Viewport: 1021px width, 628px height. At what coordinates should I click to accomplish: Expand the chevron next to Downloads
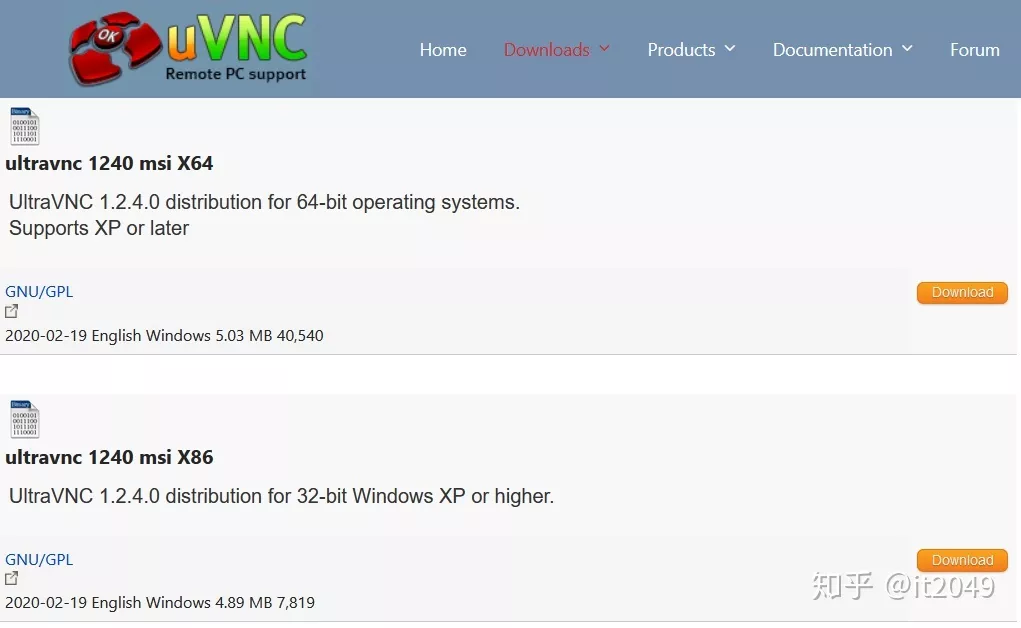(604, 49)
